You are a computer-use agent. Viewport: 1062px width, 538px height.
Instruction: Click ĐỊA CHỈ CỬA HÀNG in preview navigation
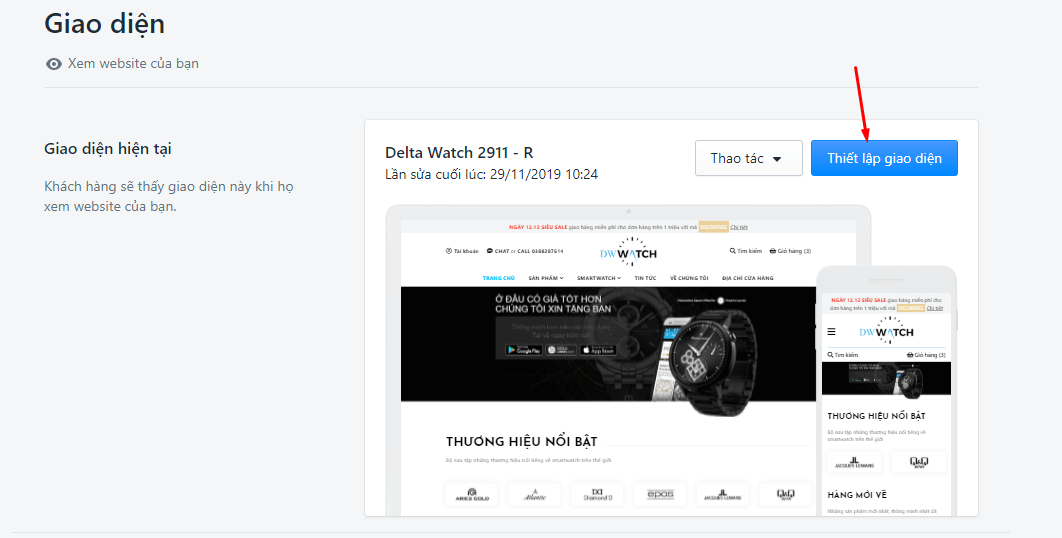tap(748, 278)
